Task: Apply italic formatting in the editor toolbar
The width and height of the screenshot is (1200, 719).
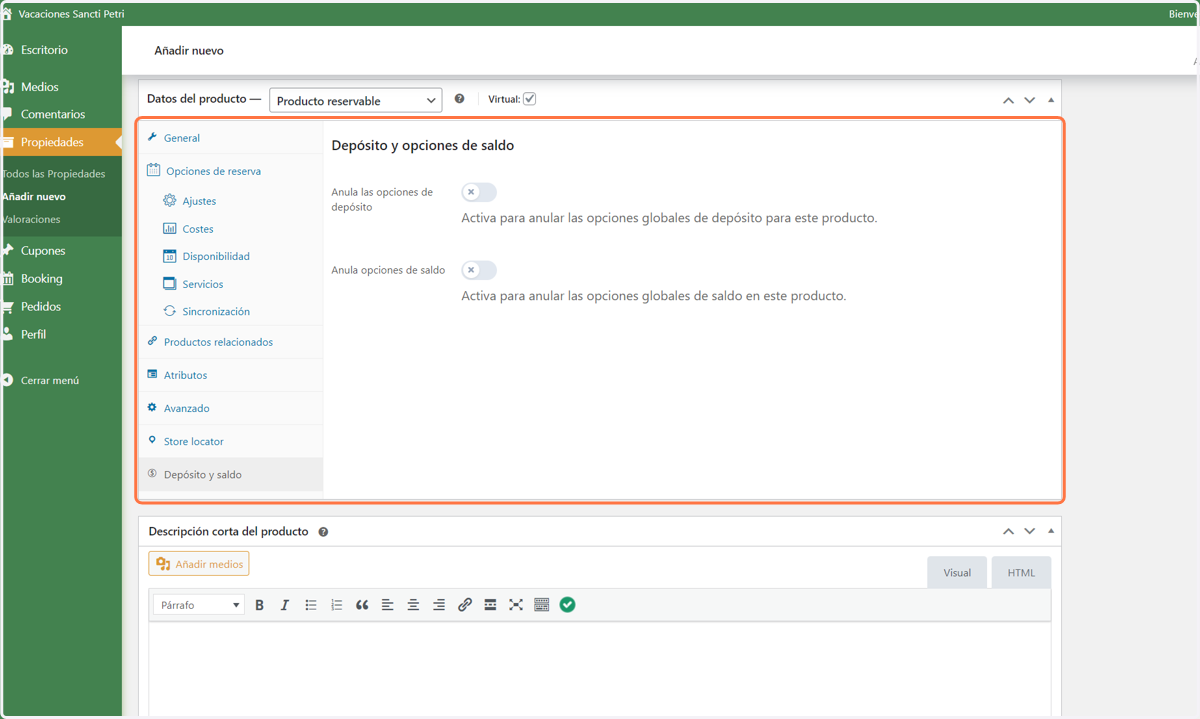Action: [x=285, y=605]
